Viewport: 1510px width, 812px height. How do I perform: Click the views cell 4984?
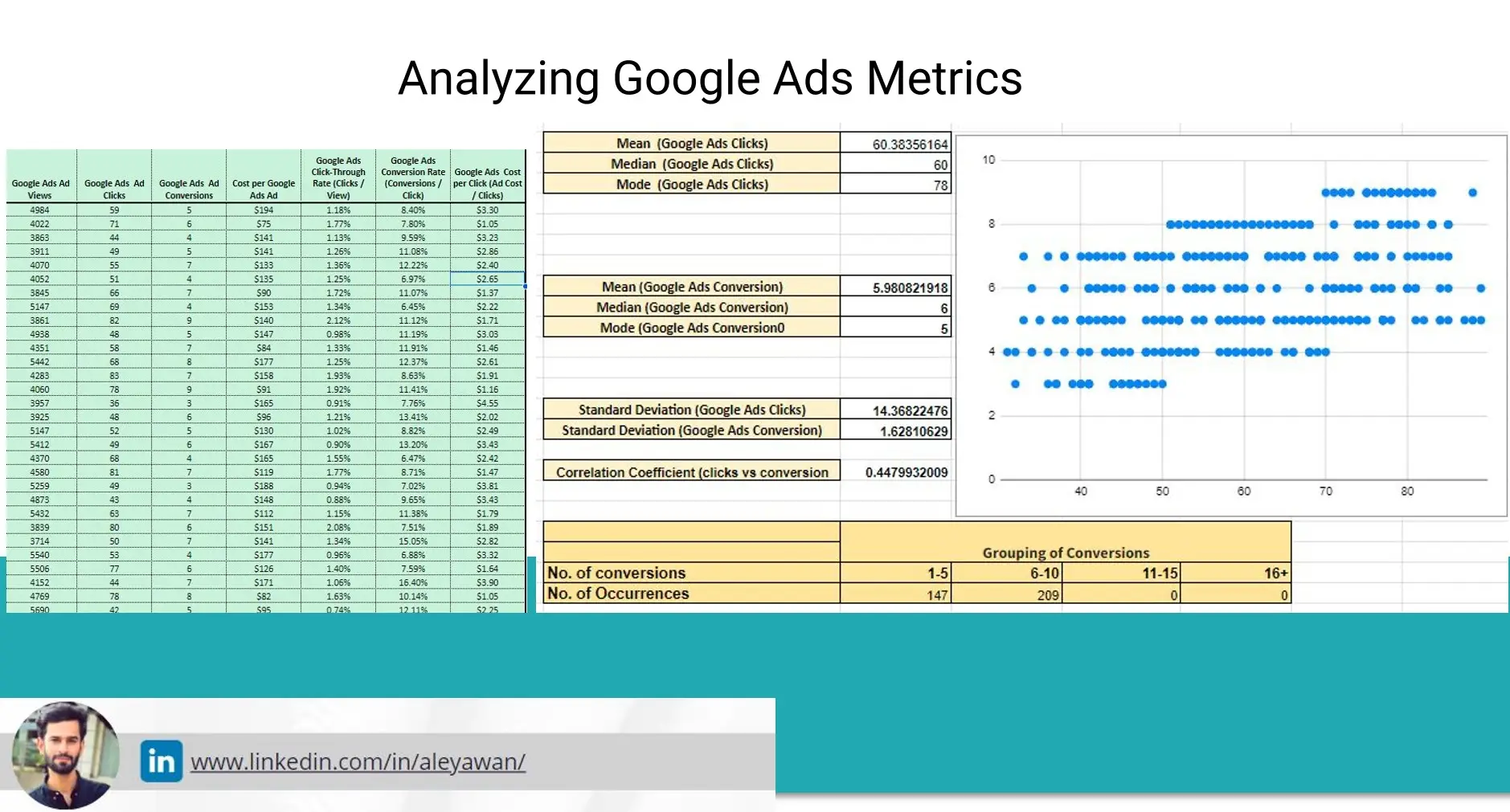40,210
